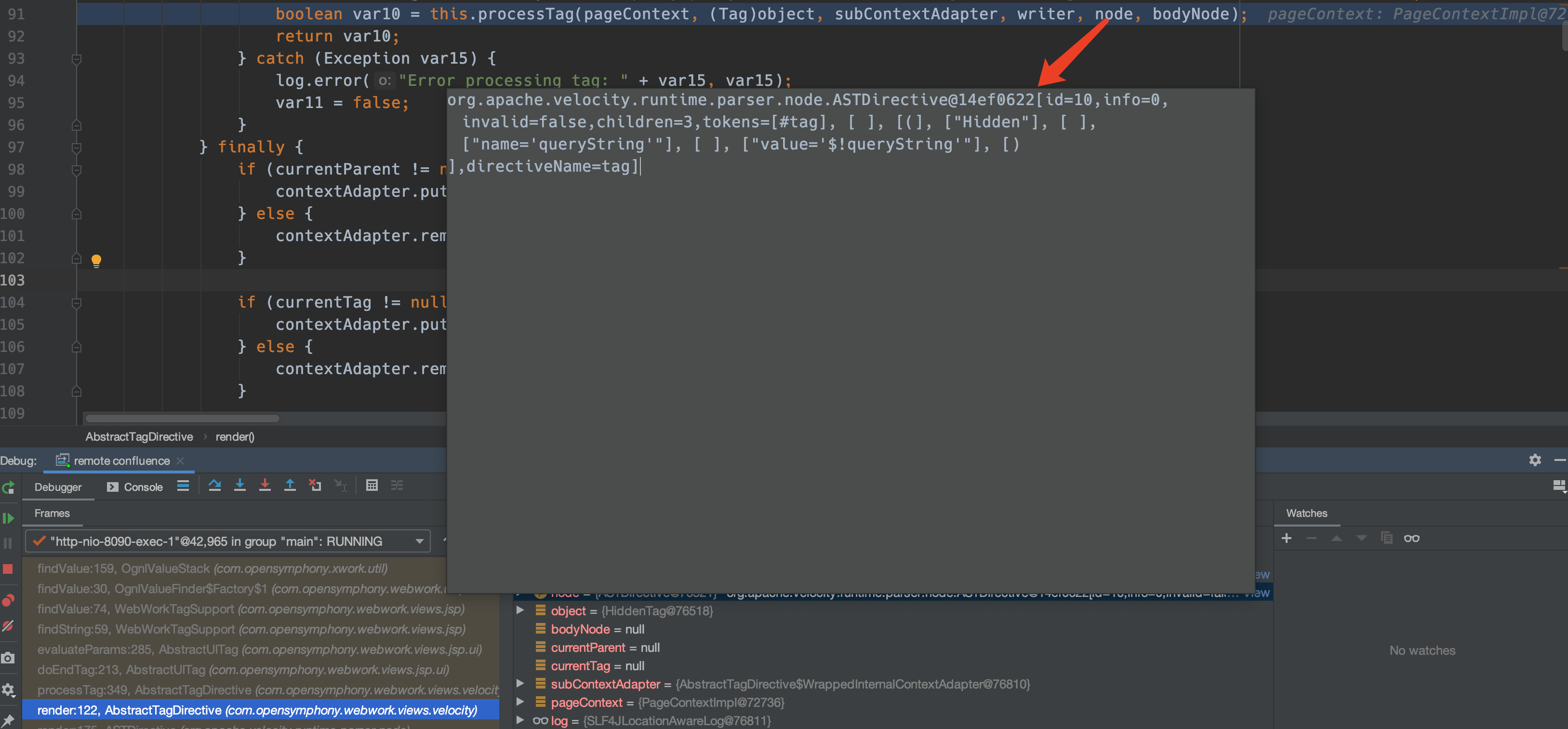Screen dimensions: 1568x729
Task: Select the doEndTag:213, AbstractUITag frame
Action: tap(261, 670)
